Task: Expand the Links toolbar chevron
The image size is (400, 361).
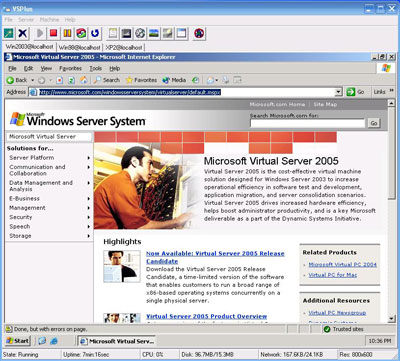Action: (392, 91)
